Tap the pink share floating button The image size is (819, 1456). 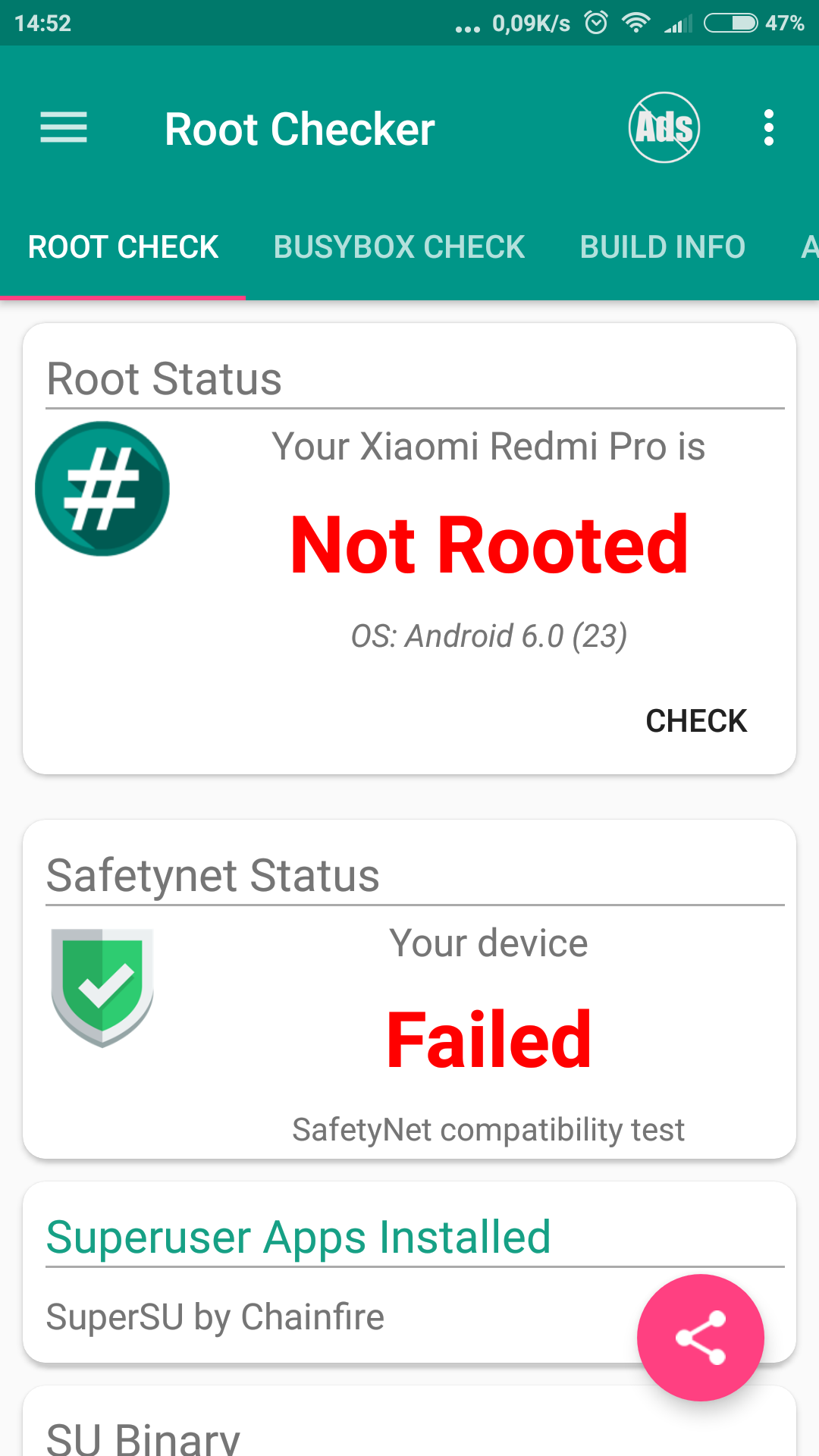click(700, 1337)
